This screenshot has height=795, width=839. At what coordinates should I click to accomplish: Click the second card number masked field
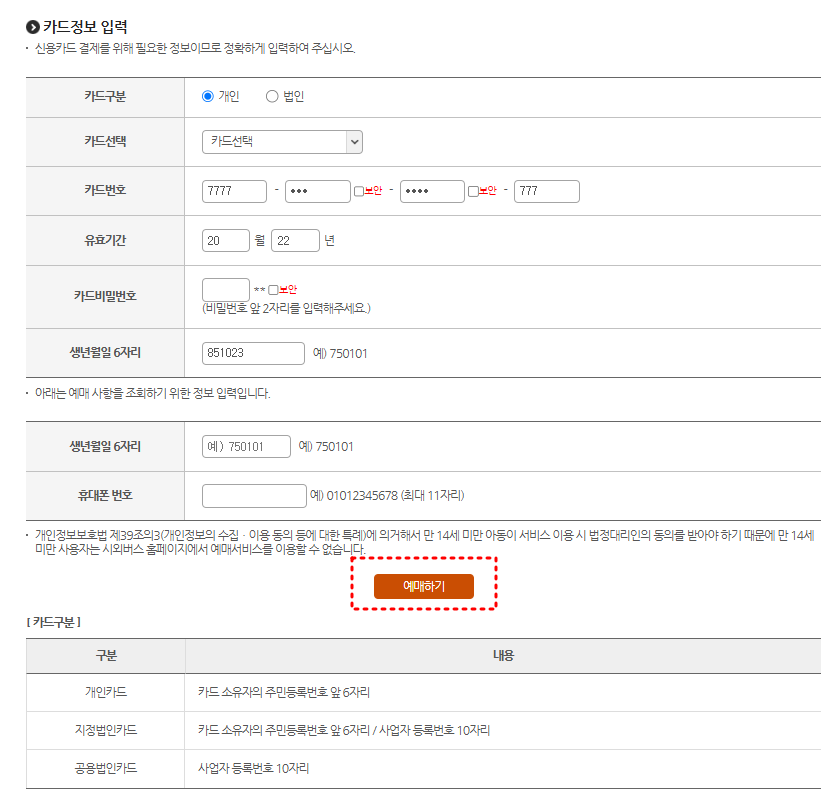[318, 191]
